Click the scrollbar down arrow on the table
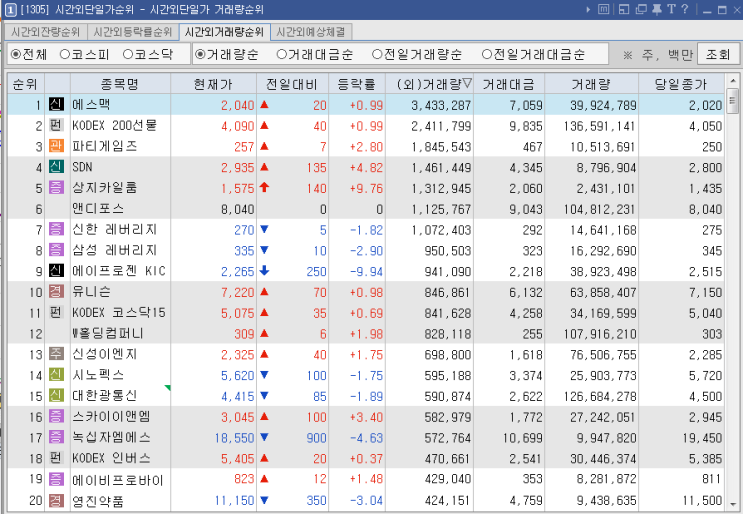 click(732, 504)
